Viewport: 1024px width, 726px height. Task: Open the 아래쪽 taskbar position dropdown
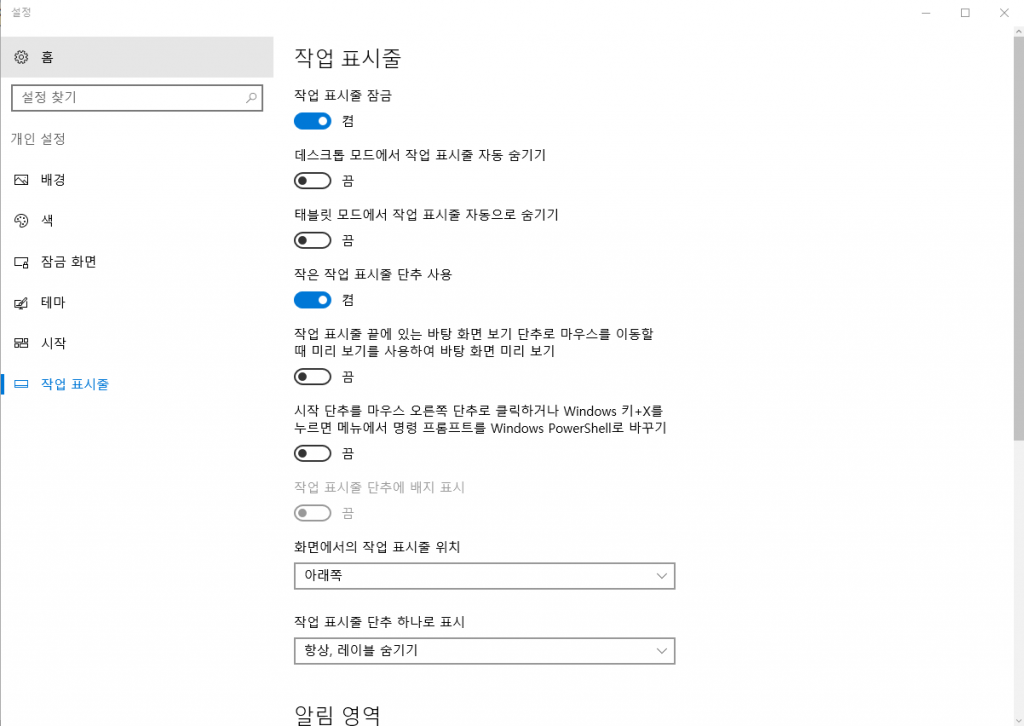485,576
